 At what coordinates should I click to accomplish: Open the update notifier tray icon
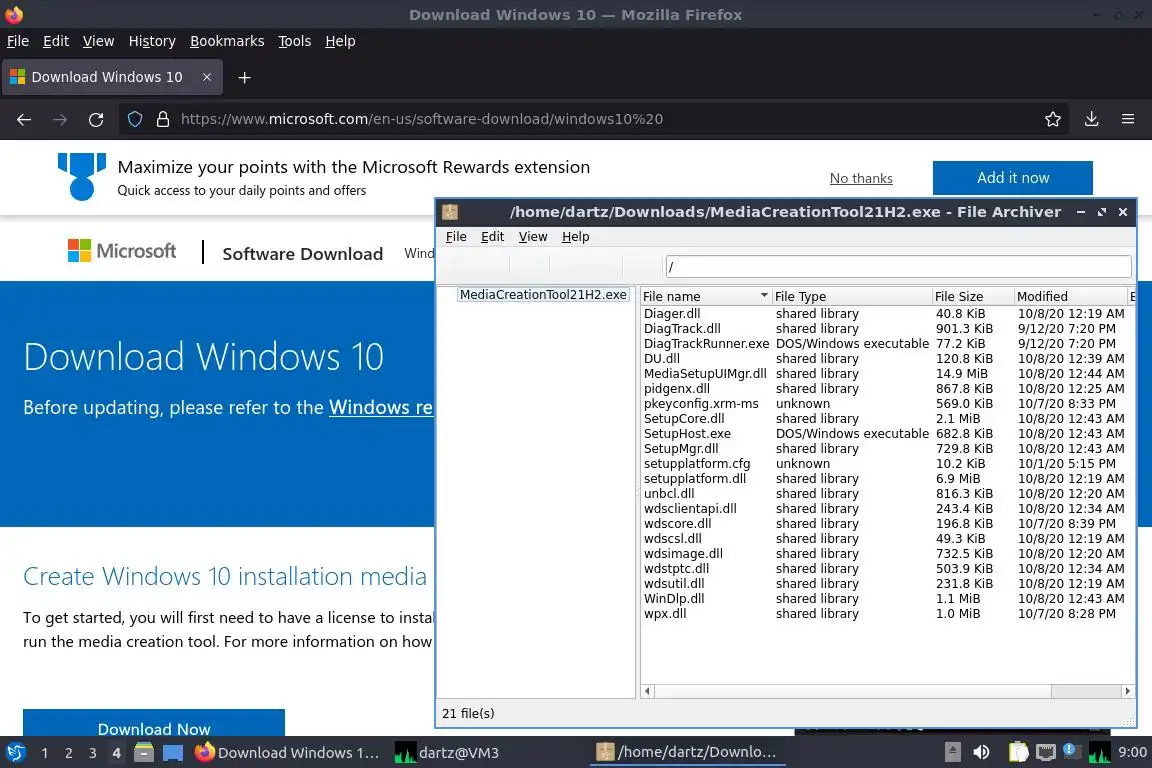coord(1072,751)
